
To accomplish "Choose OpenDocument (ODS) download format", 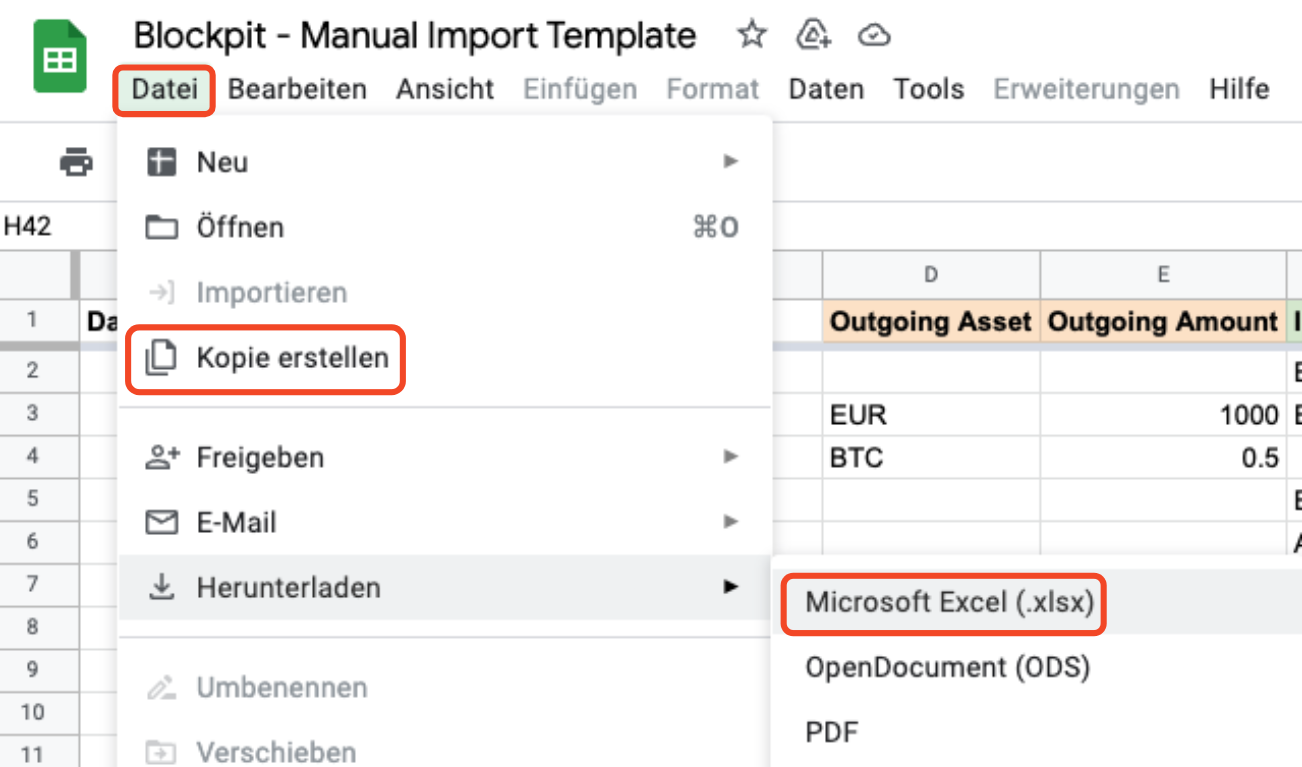I will (947, 667).
